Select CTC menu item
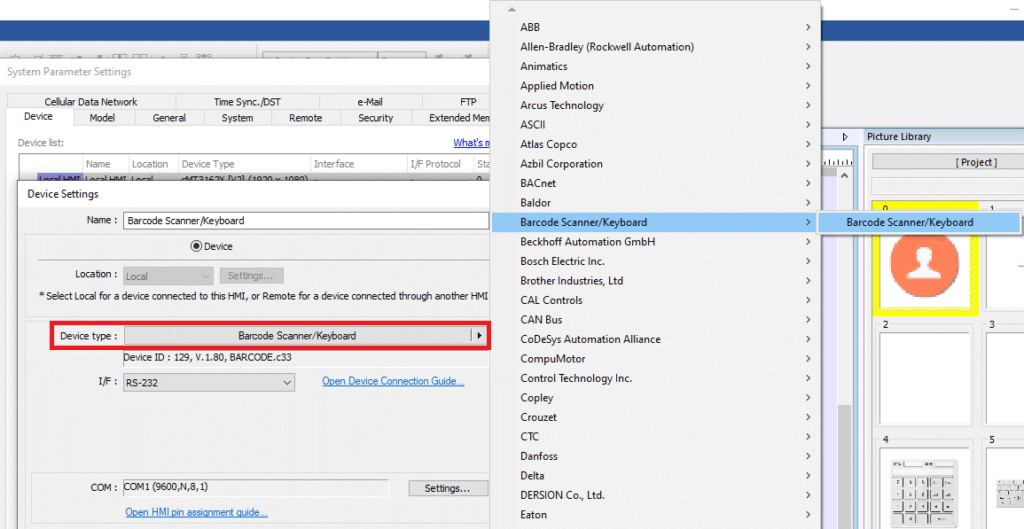 (x=655, y=437)
